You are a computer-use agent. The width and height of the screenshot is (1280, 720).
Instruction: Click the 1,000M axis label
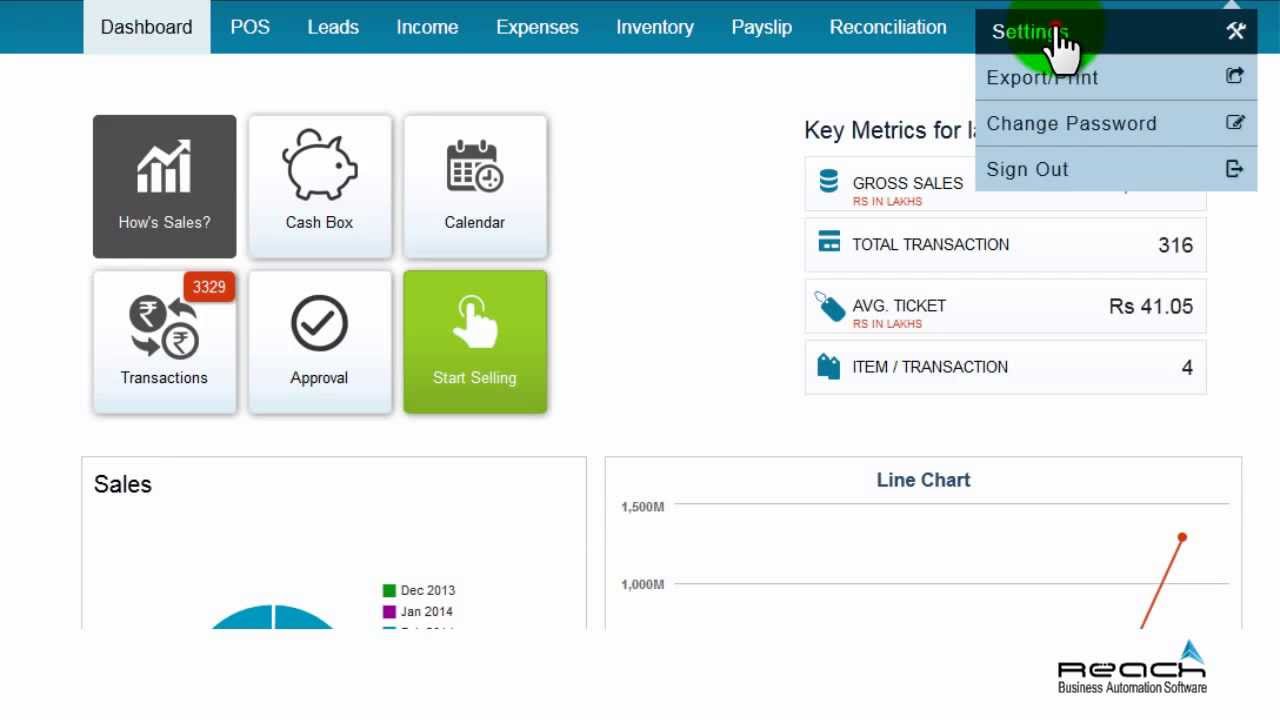[642, 584]
